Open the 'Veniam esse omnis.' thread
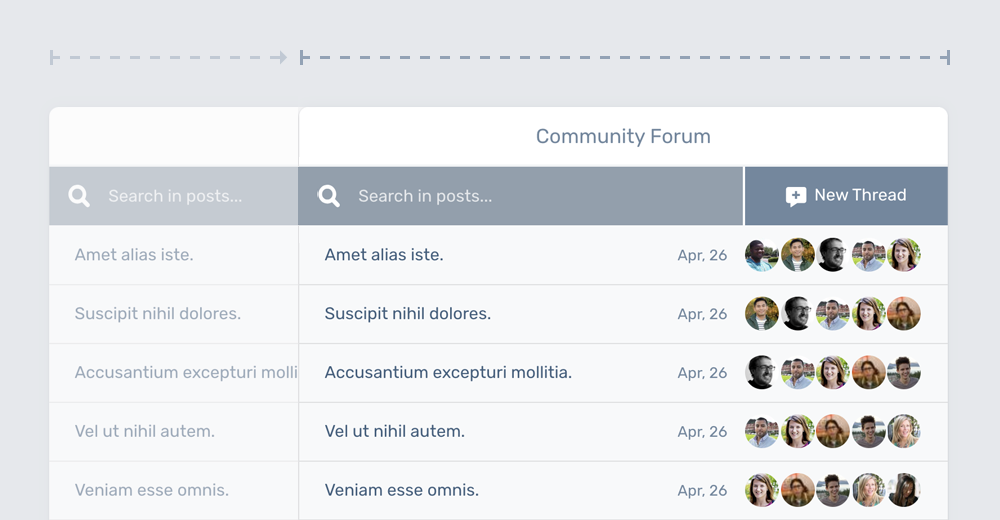 pyautogui.click(x=402, y=491)
